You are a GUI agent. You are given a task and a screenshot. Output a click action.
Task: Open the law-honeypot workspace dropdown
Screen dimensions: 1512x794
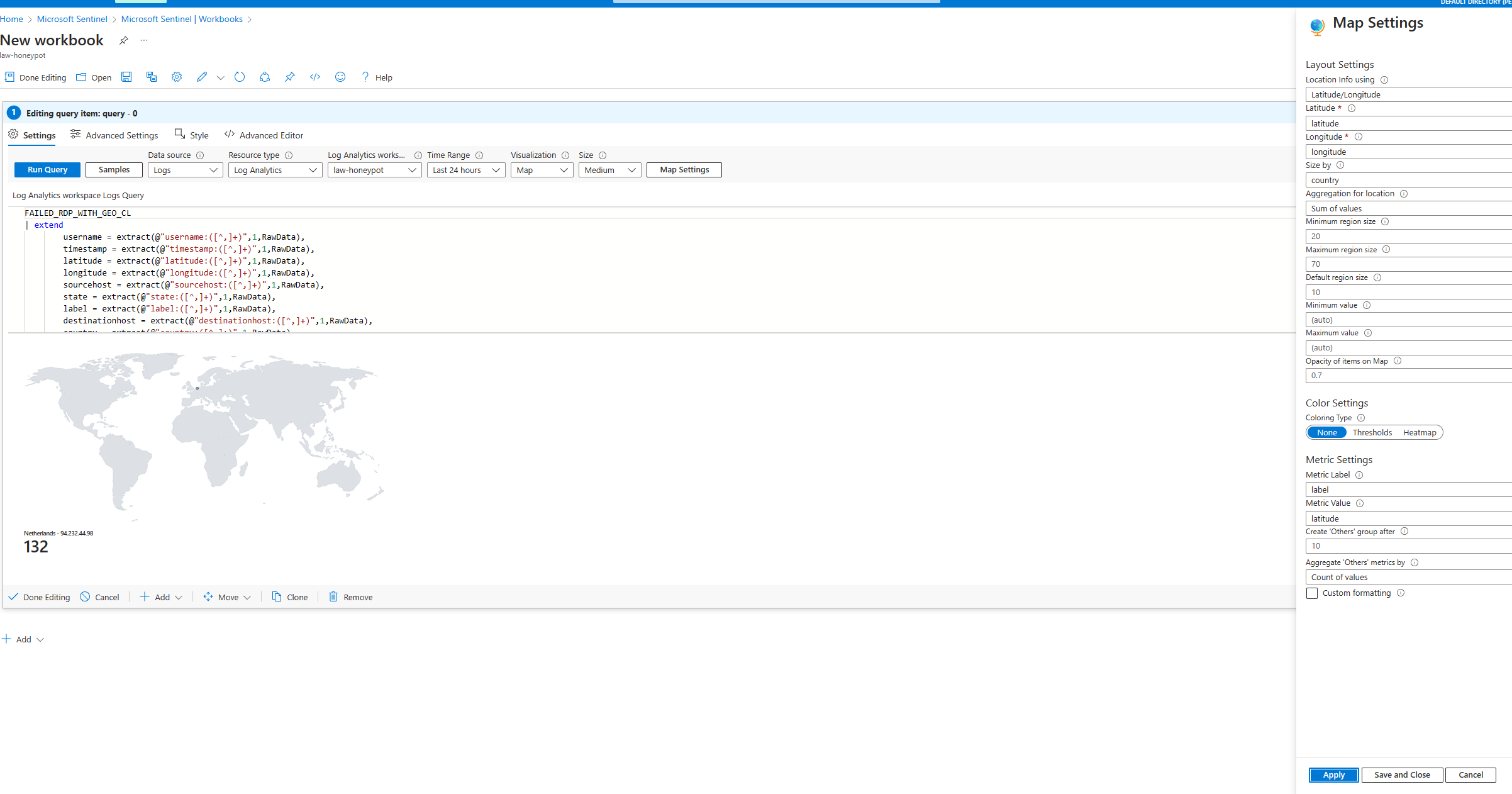[x=375, y=170]
